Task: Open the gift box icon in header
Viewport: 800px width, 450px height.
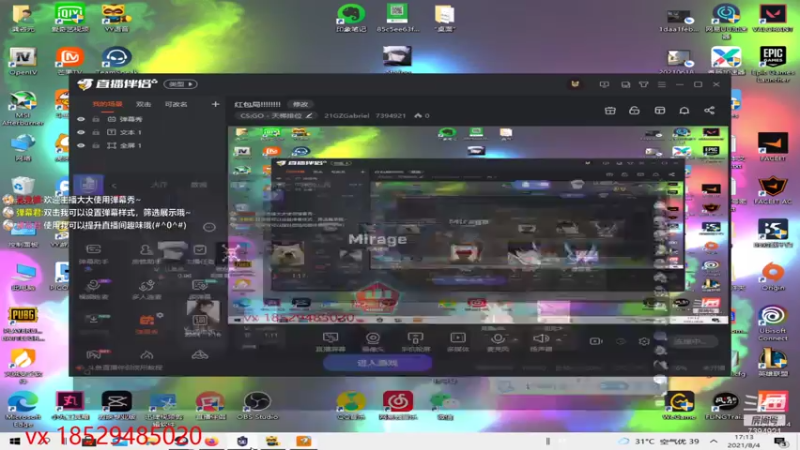Action: click(x=610, y=110)
